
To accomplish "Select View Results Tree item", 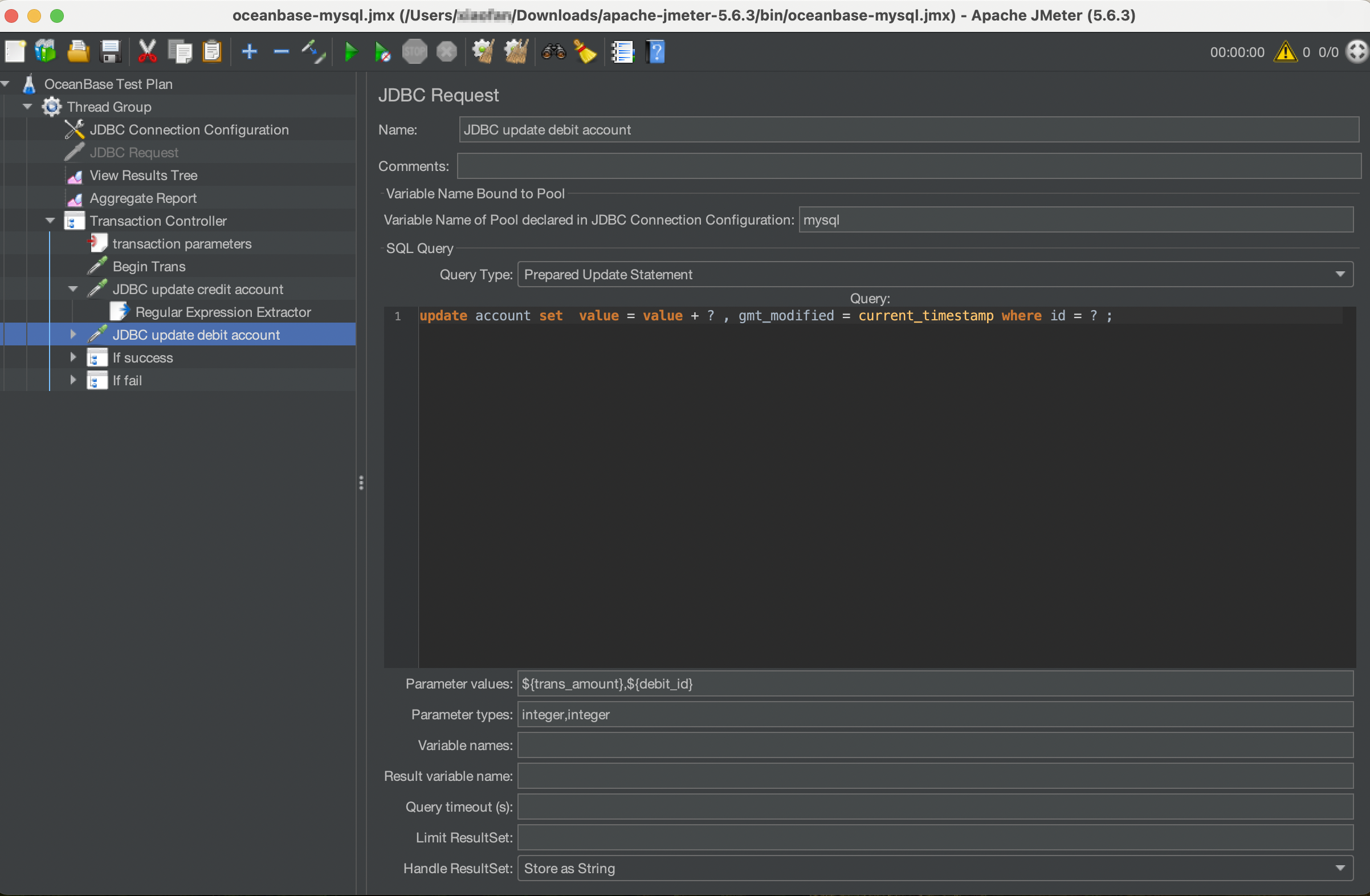I will pyautogui.click(x=144, y=175).
